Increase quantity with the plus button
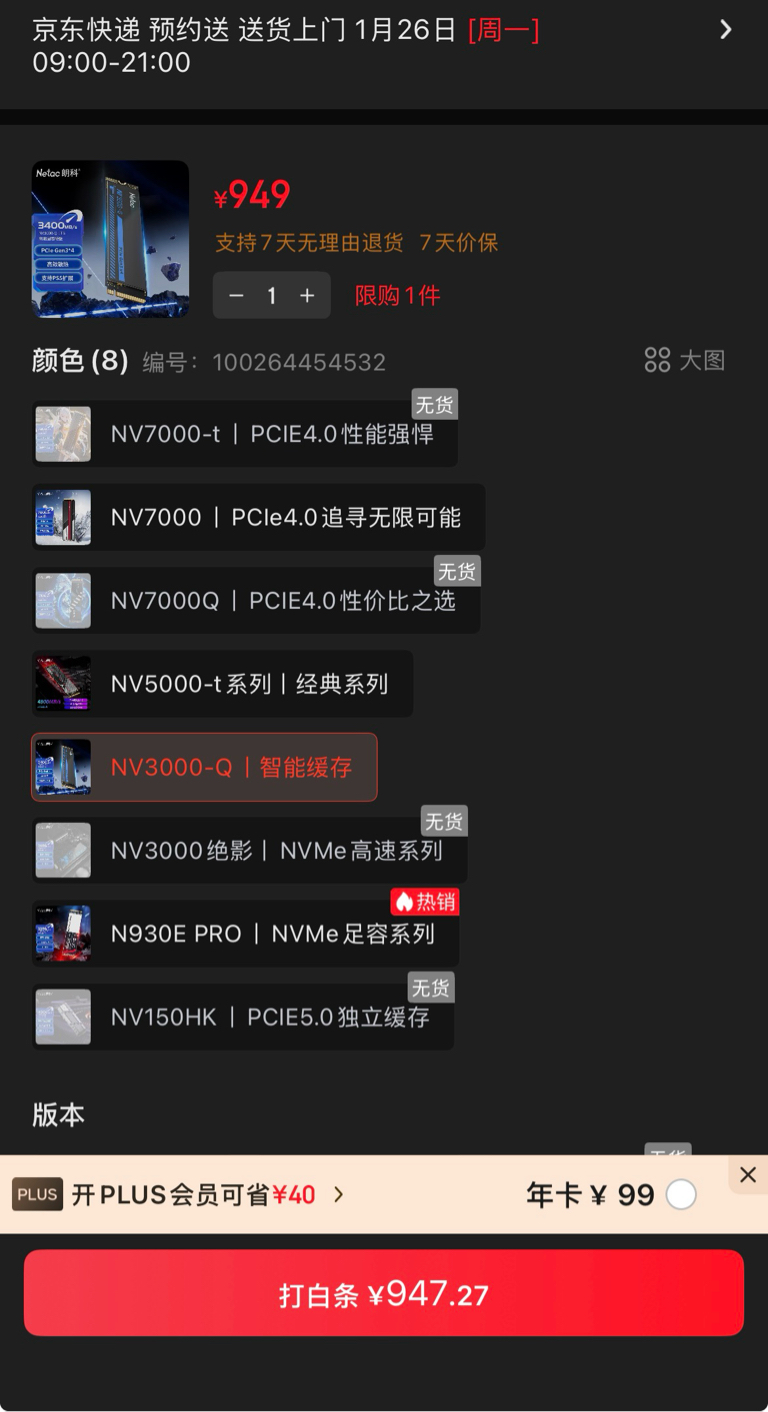This screenshot has width=768, height=1412. pos(307,295)
